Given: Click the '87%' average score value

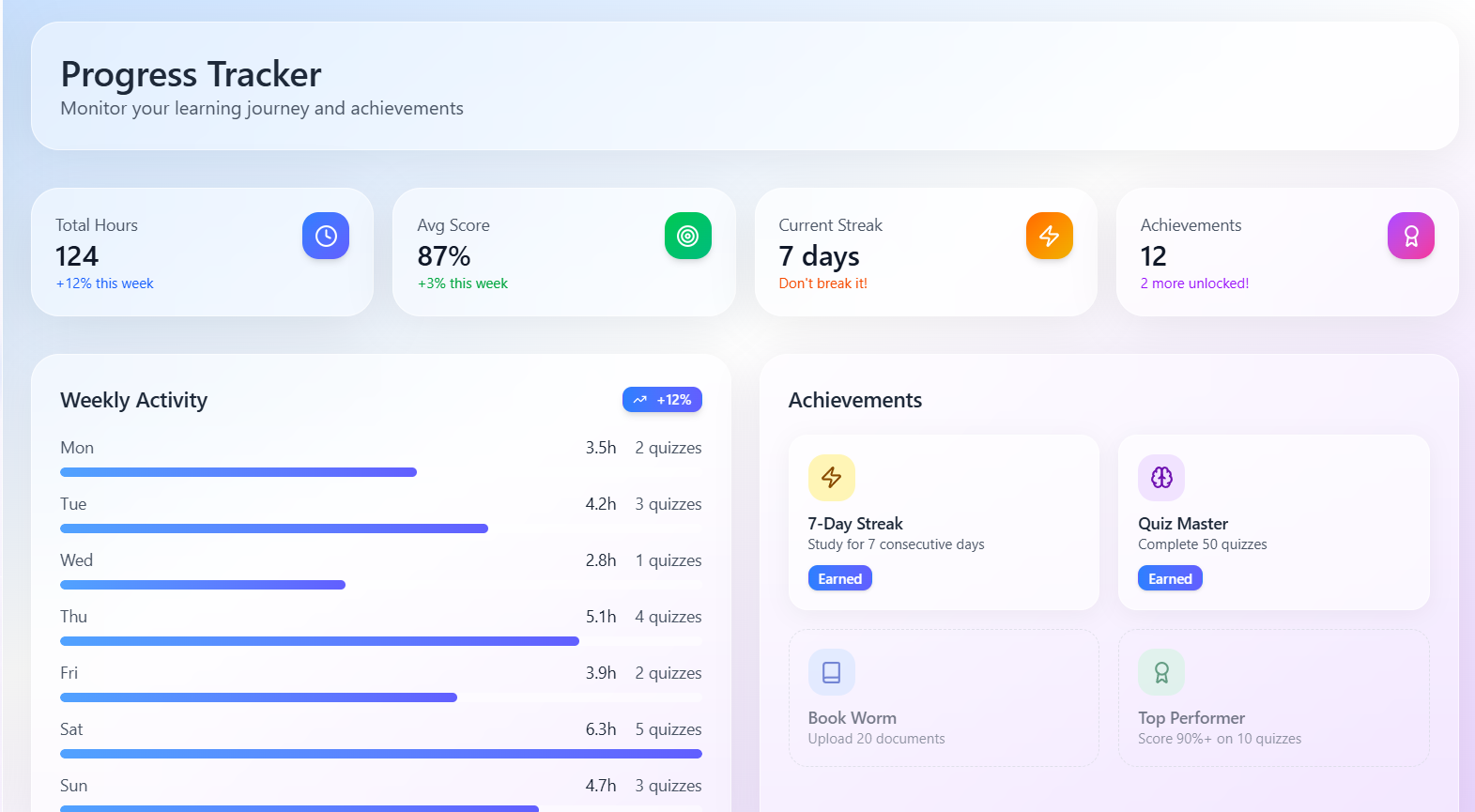Looking at the screenshot, I should coord(444,256).
